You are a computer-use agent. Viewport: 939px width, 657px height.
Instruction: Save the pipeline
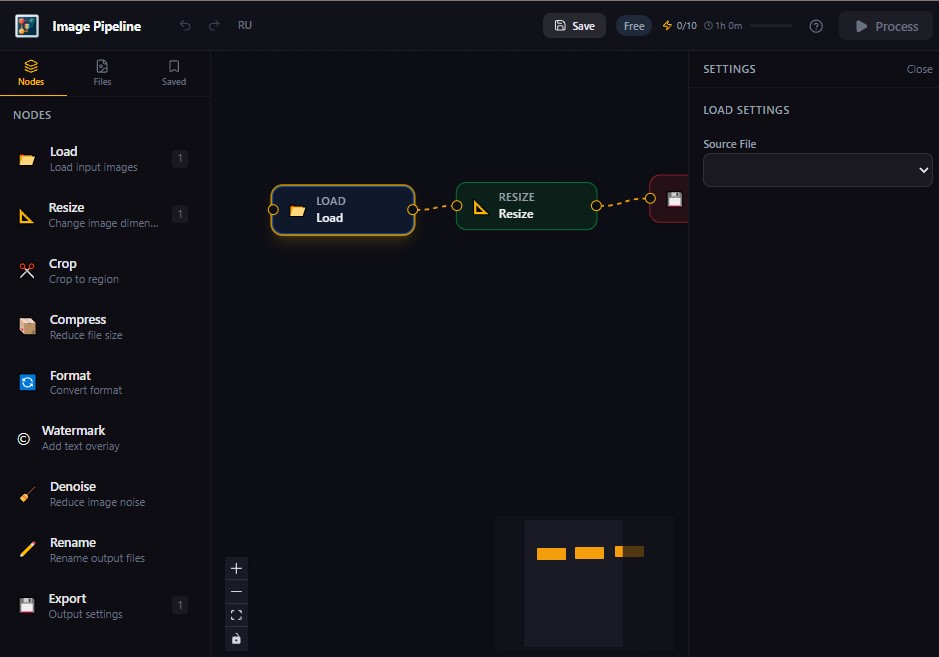point(574,26)
